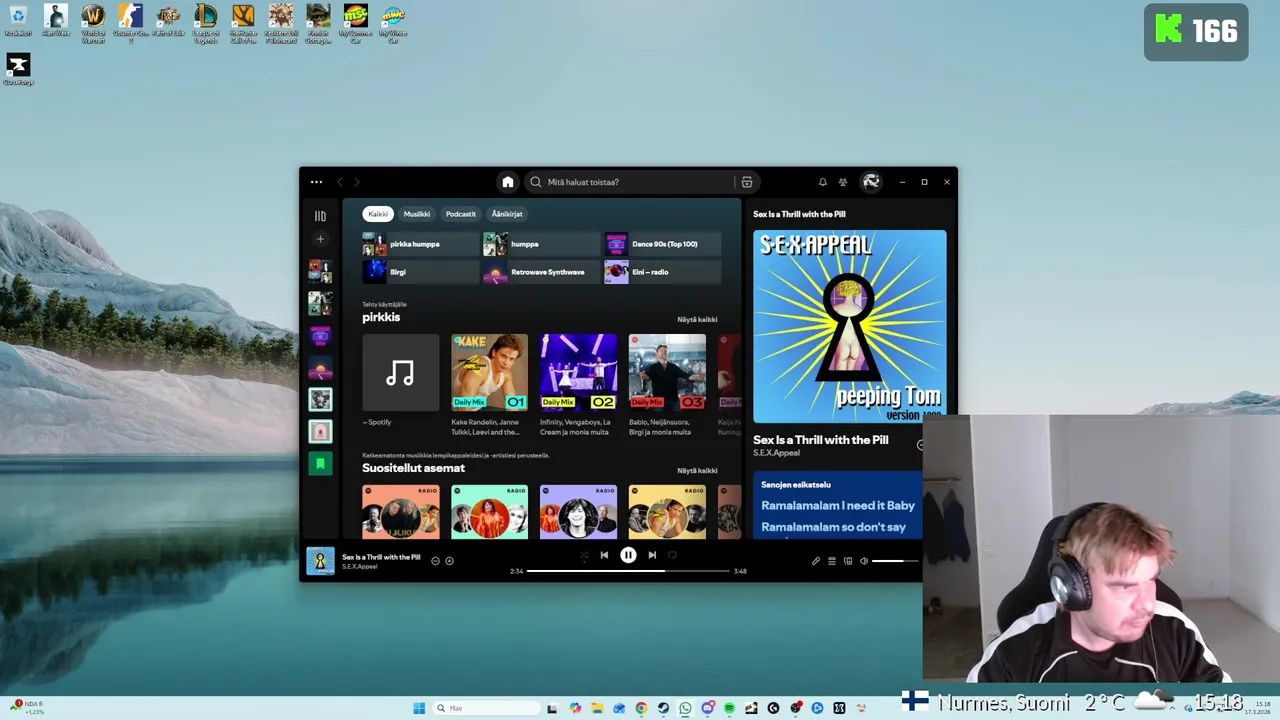Open Connect to a device icon
Viewport: 1280px width, 720px height.
pos(848,561)
